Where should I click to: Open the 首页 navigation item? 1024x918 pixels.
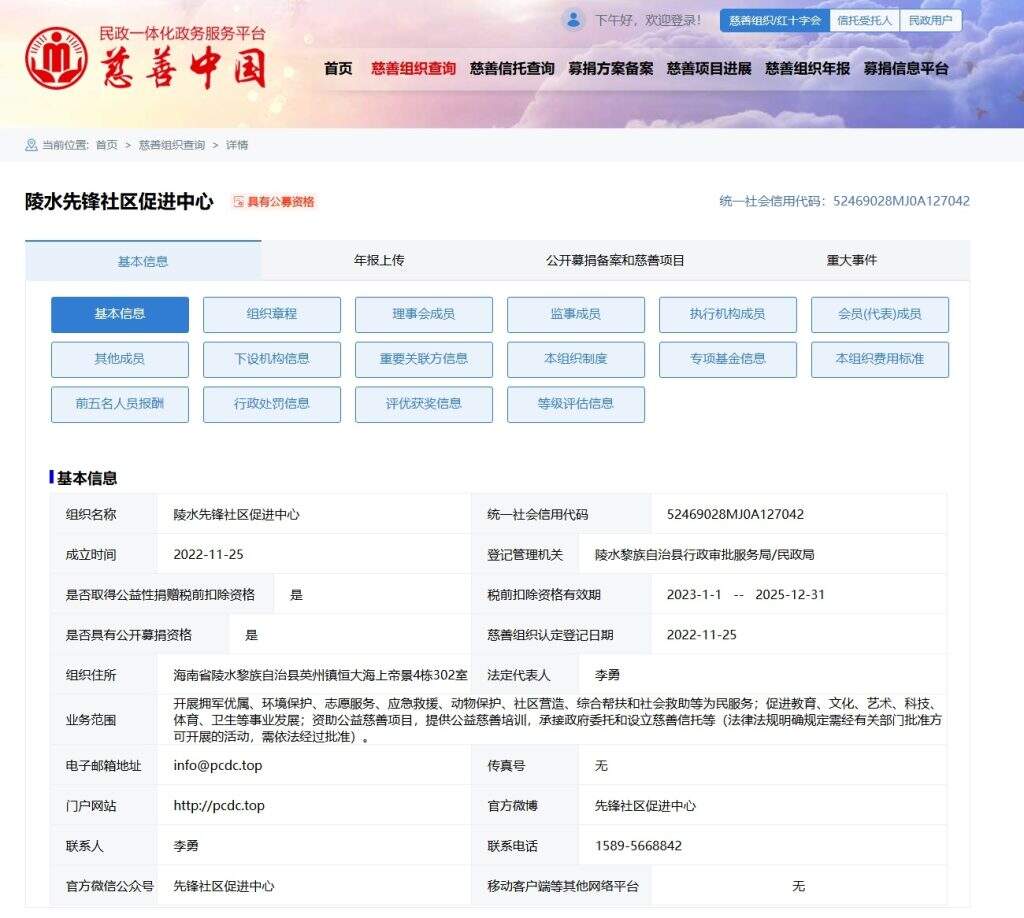pyautogui.click(x=338, y=68)
